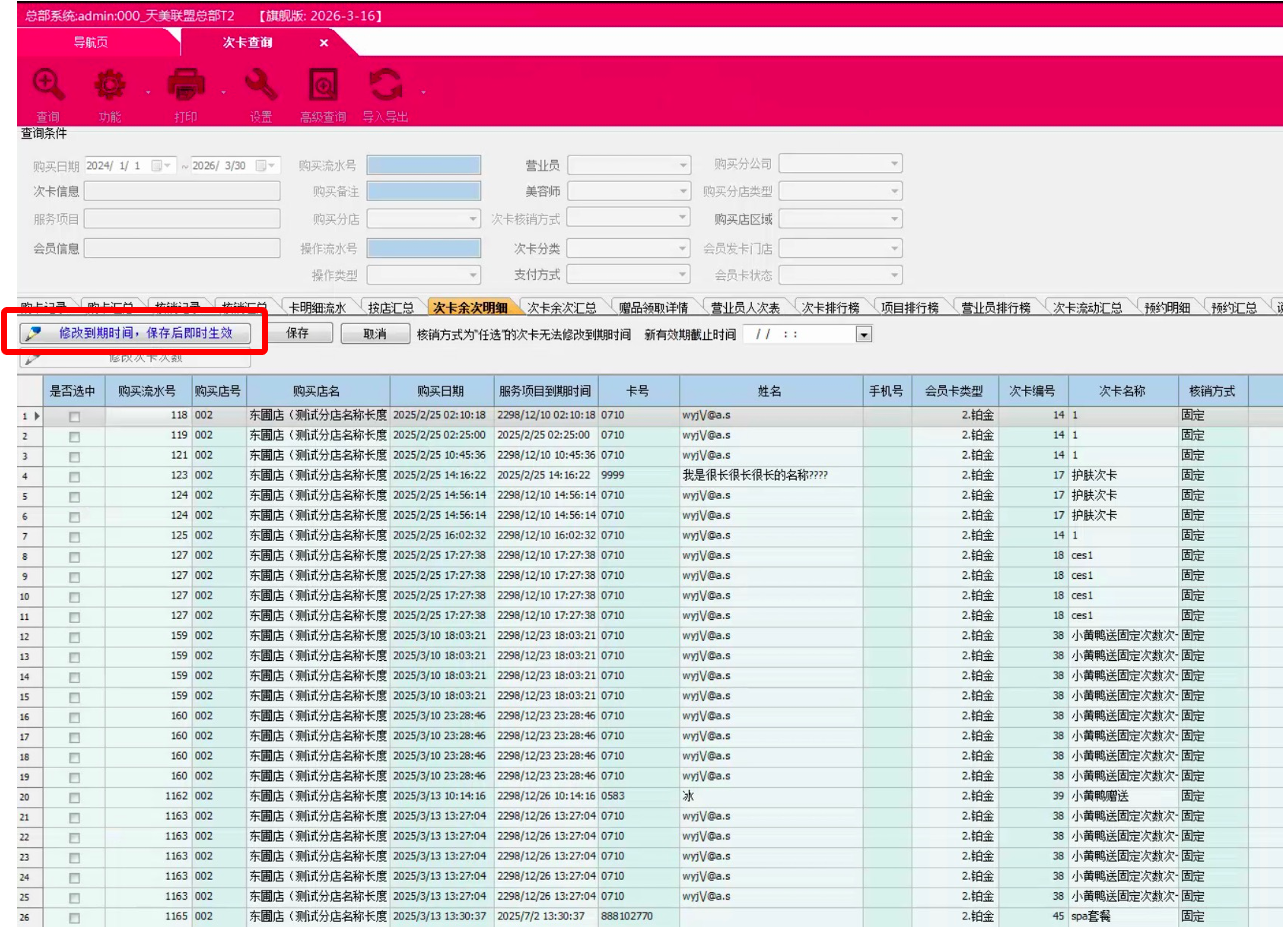This screenshot has width=1284, height=928.
Task: Switch to the 次卡余次汇总 tab
Action: point(561,308)
